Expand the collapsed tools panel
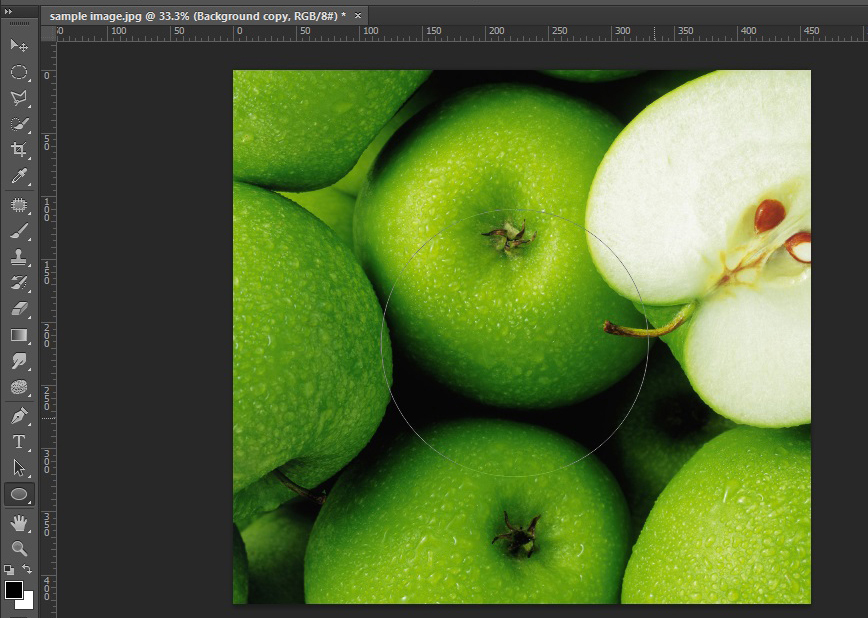868x618 pixels. pos(8,12)
